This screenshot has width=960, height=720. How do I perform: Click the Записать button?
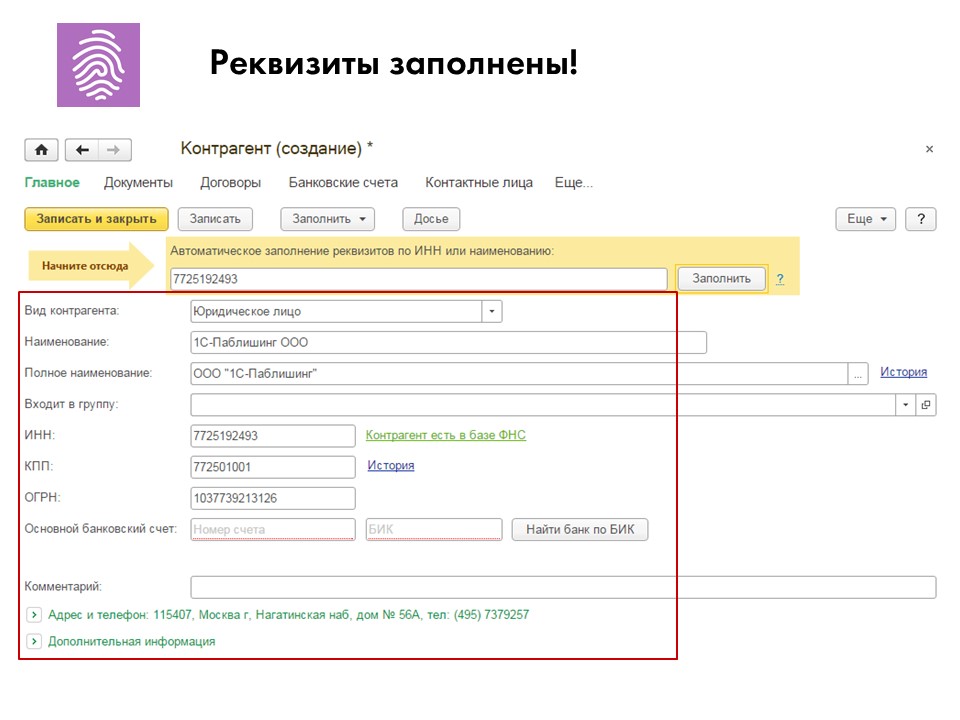[x=215, y=219]
